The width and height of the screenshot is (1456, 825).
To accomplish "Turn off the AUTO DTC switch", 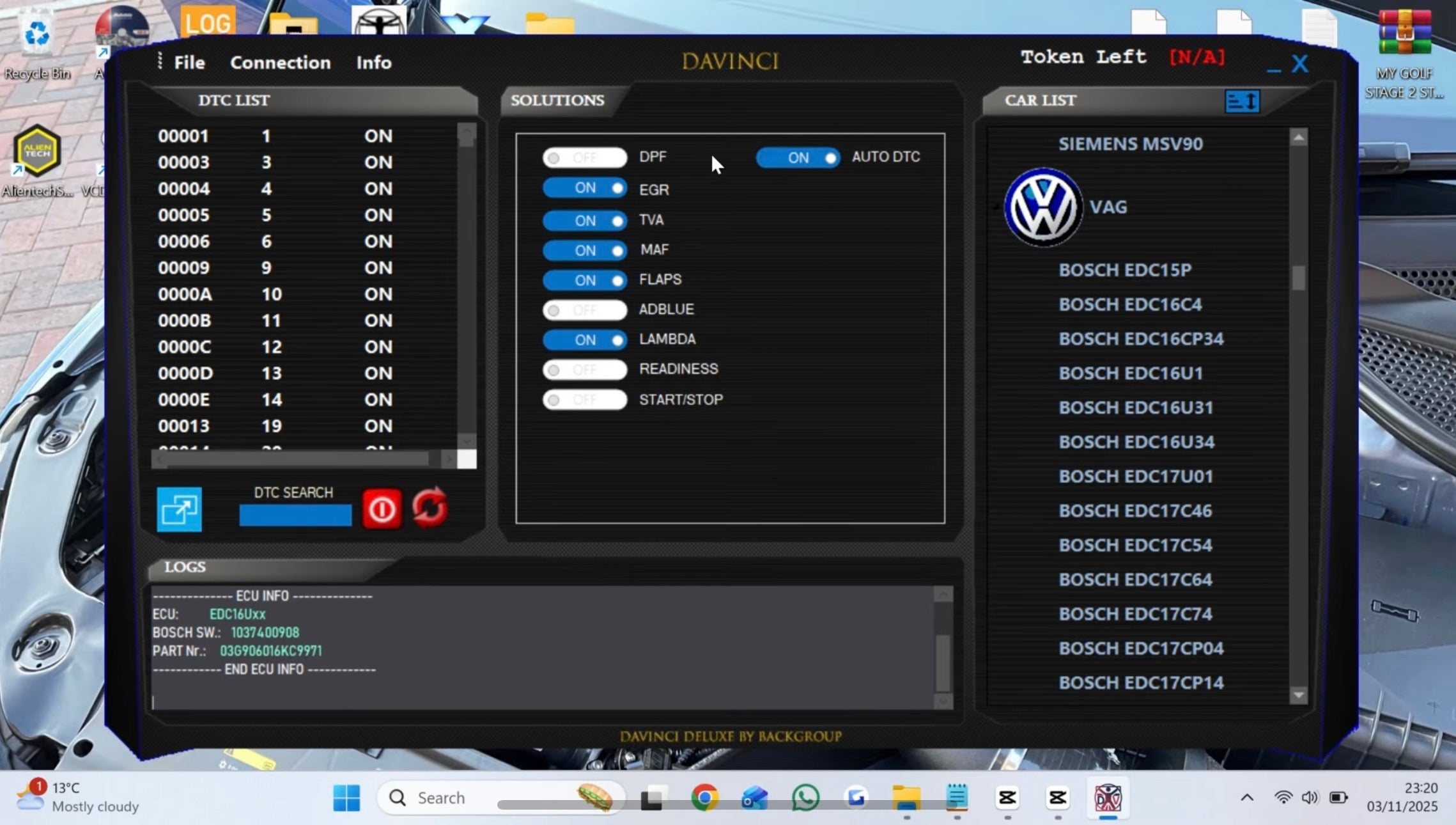I will pos(798,157).
